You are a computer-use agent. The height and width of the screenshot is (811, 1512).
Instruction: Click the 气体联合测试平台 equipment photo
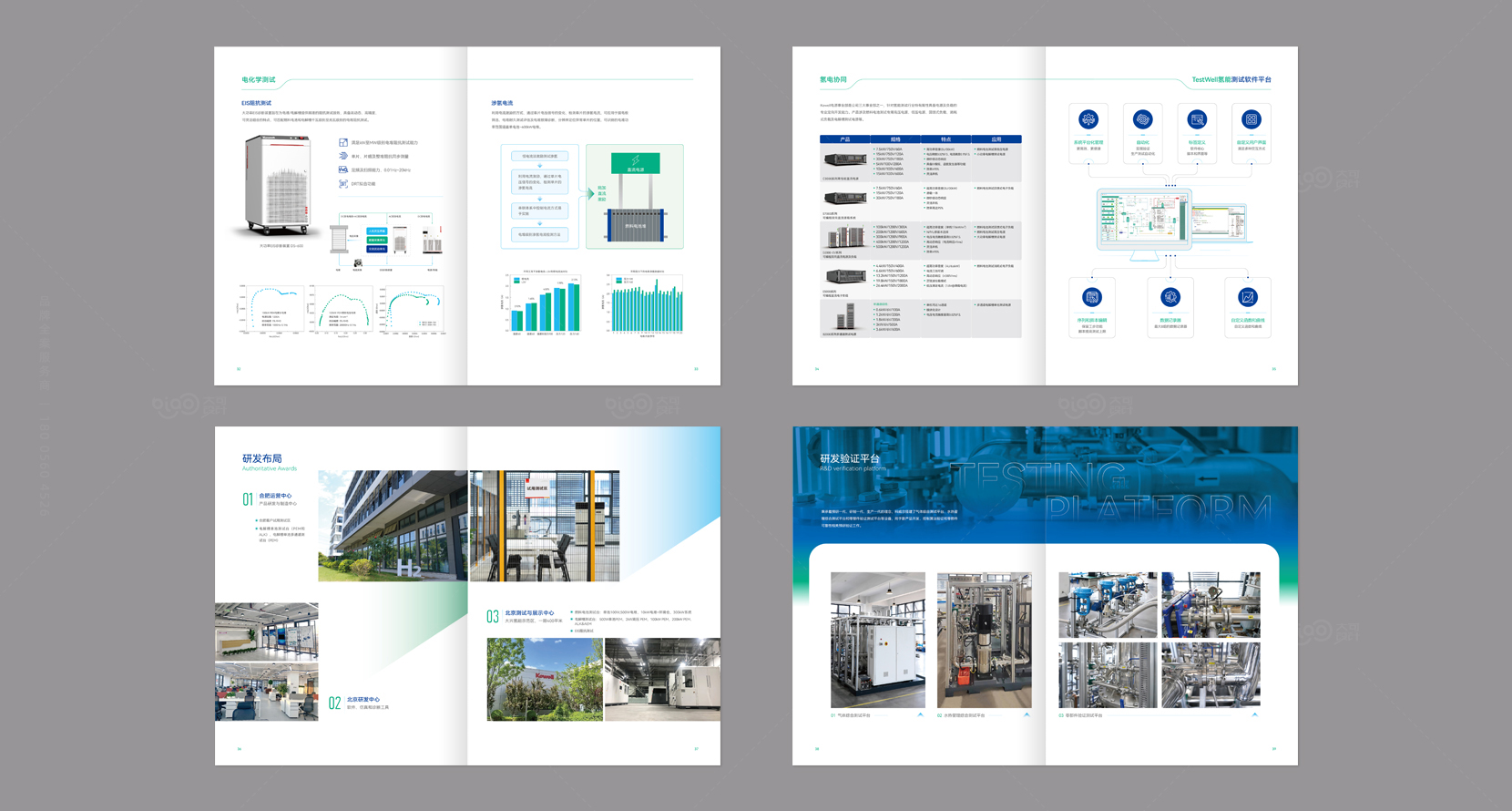(x=878, y=640)
